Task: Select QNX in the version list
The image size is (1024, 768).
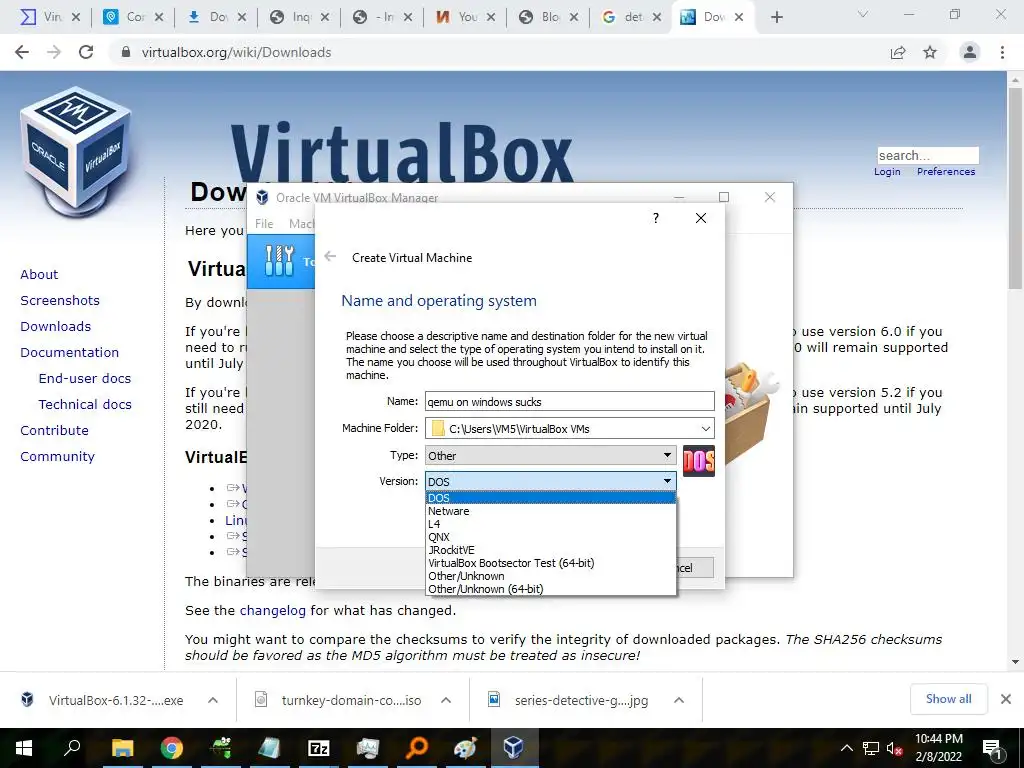Action: point(551,537)
